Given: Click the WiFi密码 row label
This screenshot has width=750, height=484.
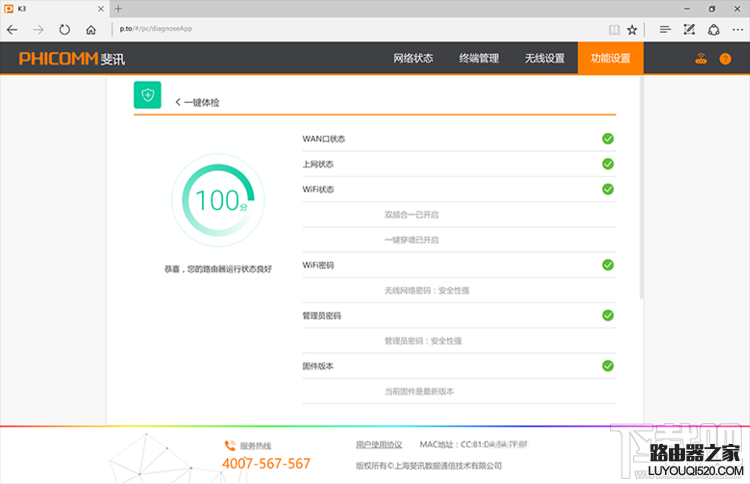Looking at the screenshot, I should (x=318, y=265).
